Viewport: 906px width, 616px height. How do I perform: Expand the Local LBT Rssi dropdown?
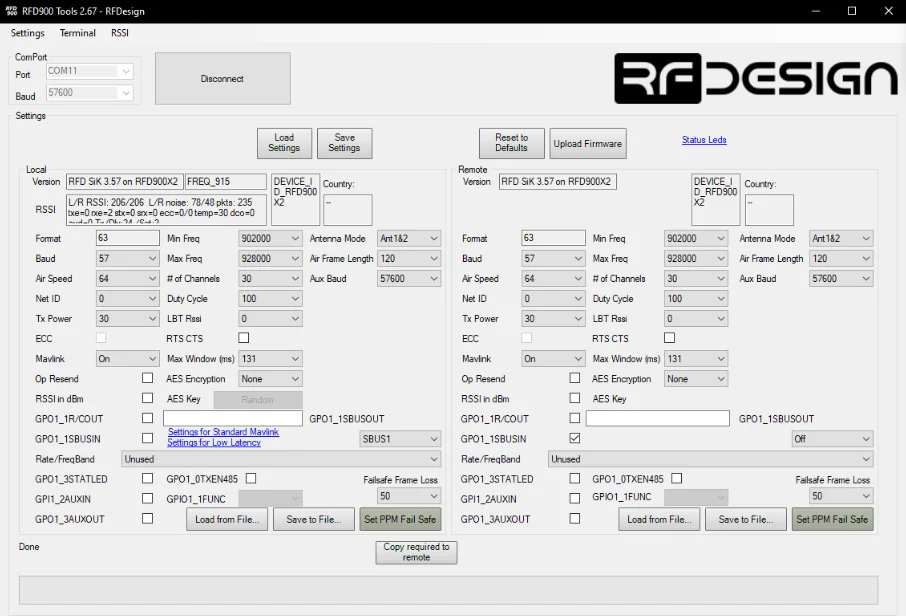coord(270,318)
